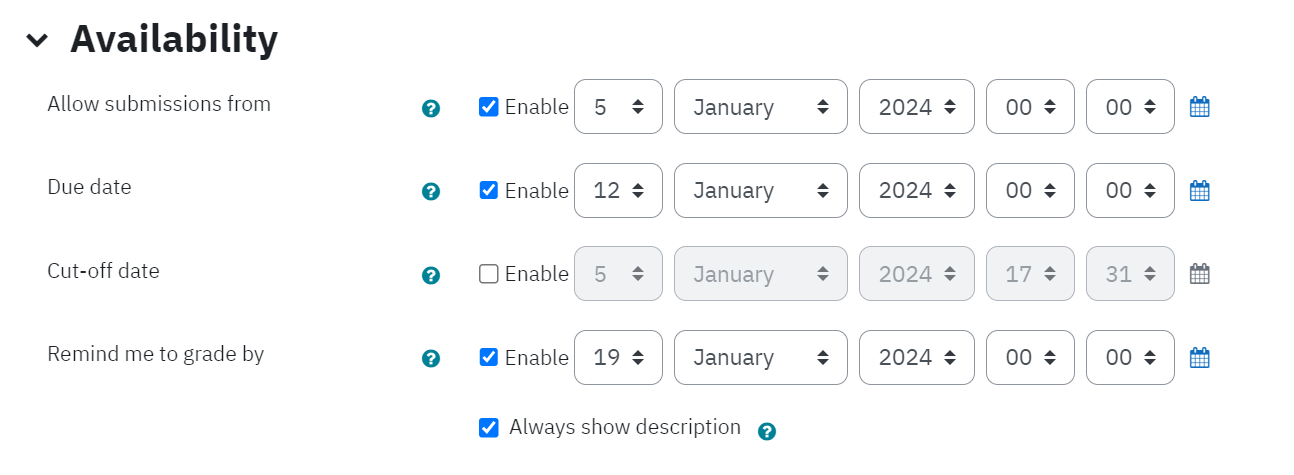Open the day dropdown showing 19
This screenshot has height=475, width=1294.
point(618,357)
